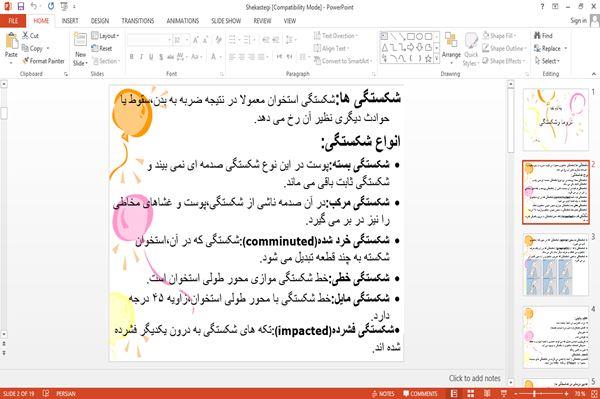Open the FILE tab
Viewport: 600px width, 399px height.
tap(13, 21)
